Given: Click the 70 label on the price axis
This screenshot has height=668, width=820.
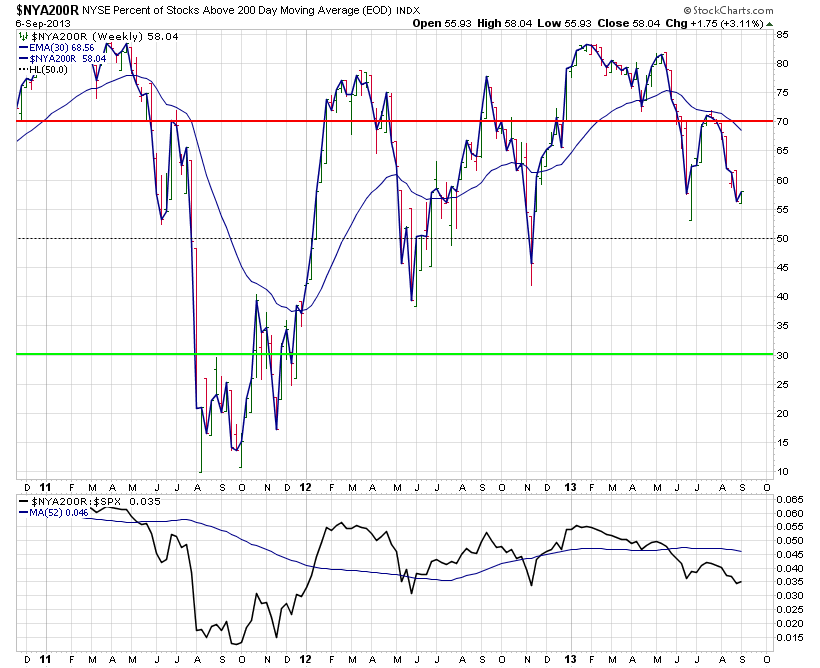Looking at the screenshot, I should tap(782, 122).
